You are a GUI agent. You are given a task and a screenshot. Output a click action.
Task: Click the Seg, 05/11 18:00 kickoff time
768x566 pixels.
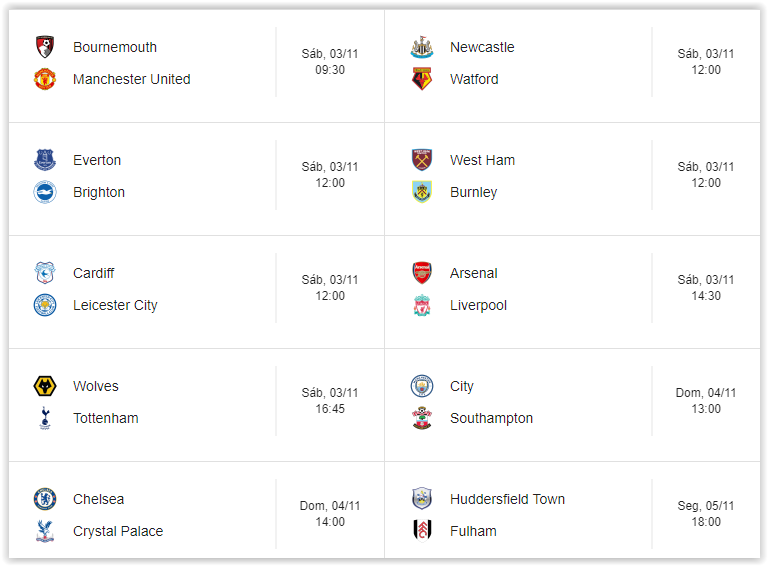(x=705, y=514)
